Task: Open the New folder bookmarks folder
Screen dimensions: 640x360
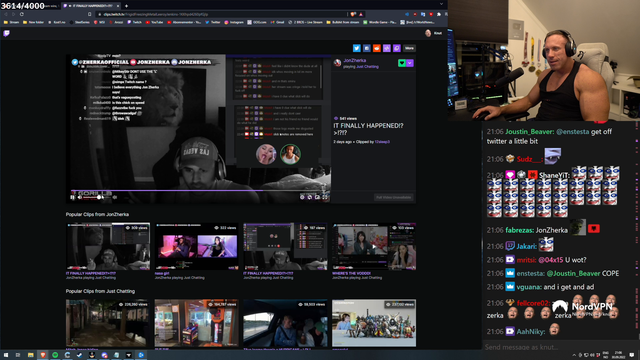Action: point(34,22)
